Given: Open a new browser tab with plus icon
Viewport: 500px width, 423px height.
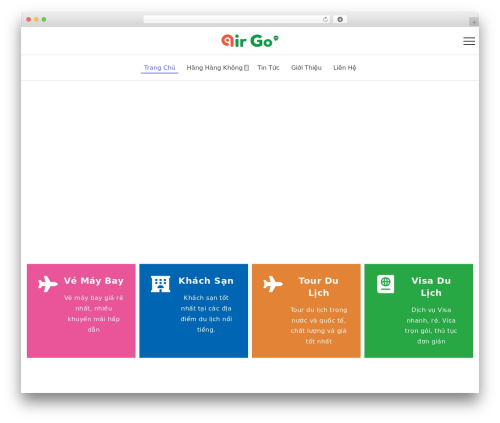Looking at the screenshot, I should 474,22.
